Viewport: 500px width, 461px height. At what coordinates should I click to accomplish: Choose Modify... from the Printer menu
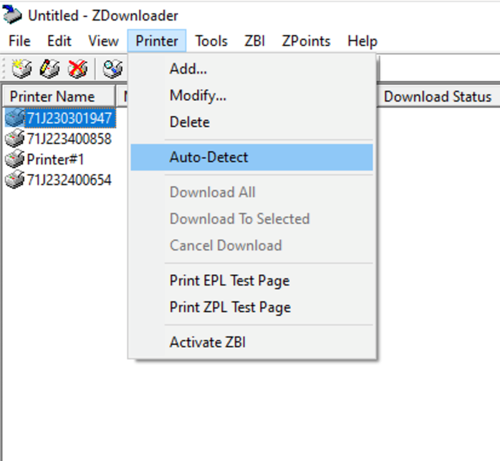pyautogui.click(x=252, y=95)
